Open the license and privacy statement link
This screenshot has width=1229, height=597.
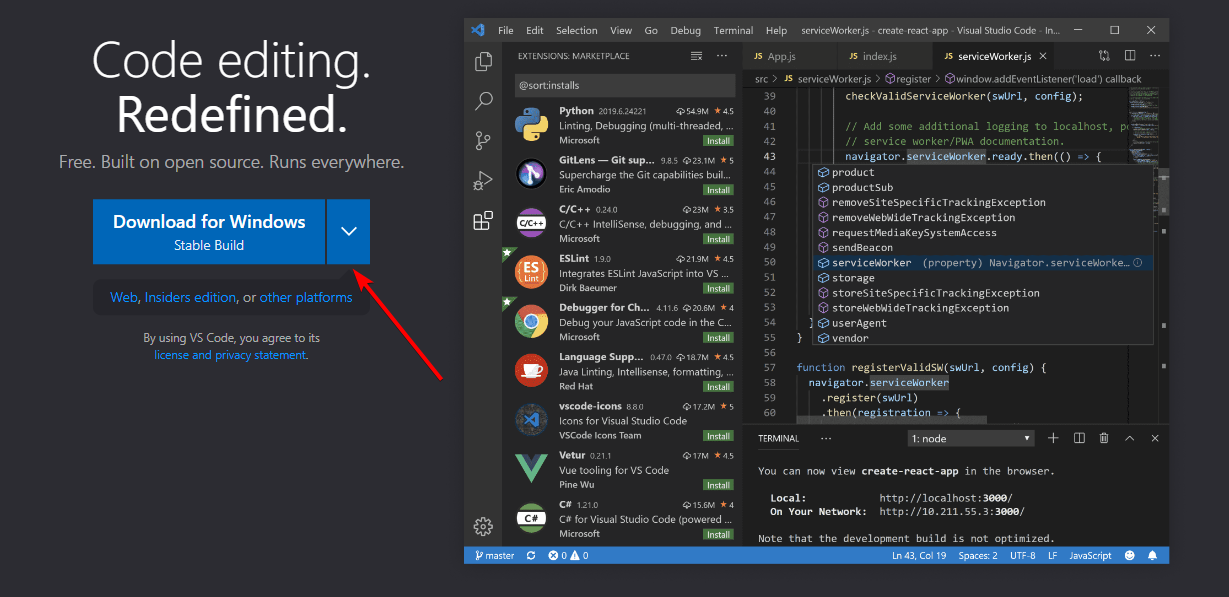(x=230, y=355)
